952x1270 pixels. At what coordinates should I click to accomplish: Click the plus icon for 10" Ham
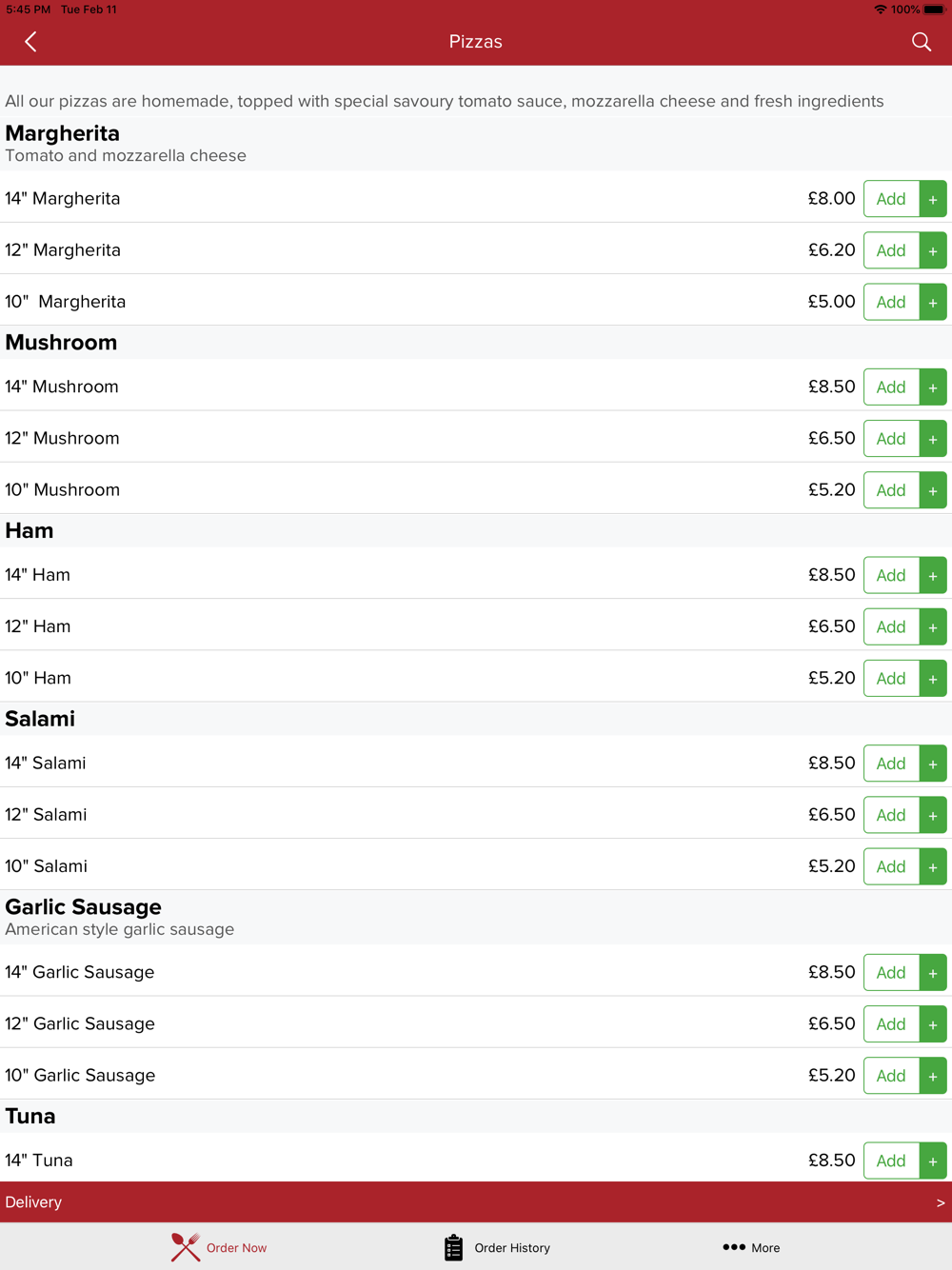933,679
